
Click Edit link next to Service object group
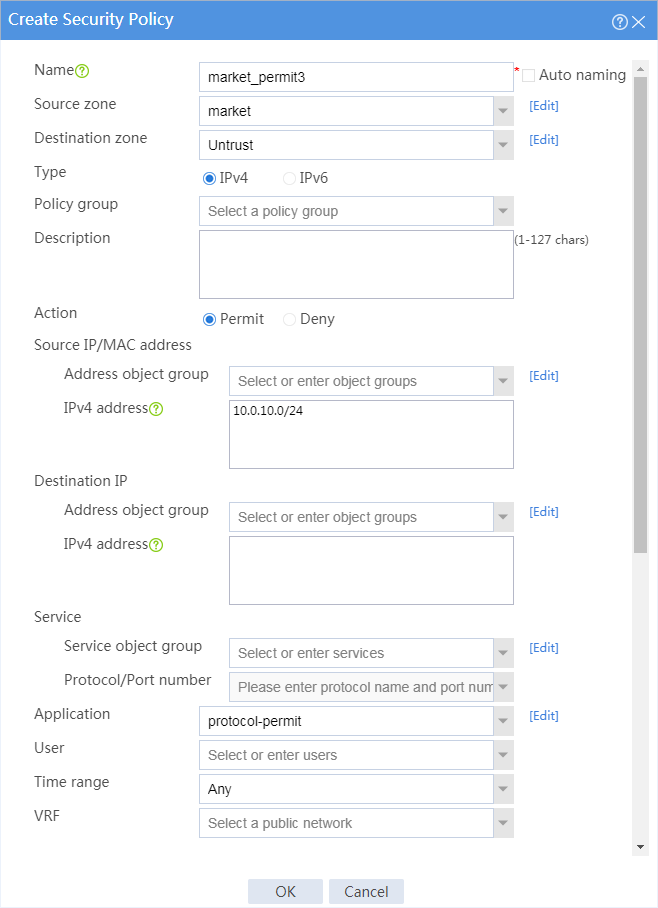coord(543,648)
